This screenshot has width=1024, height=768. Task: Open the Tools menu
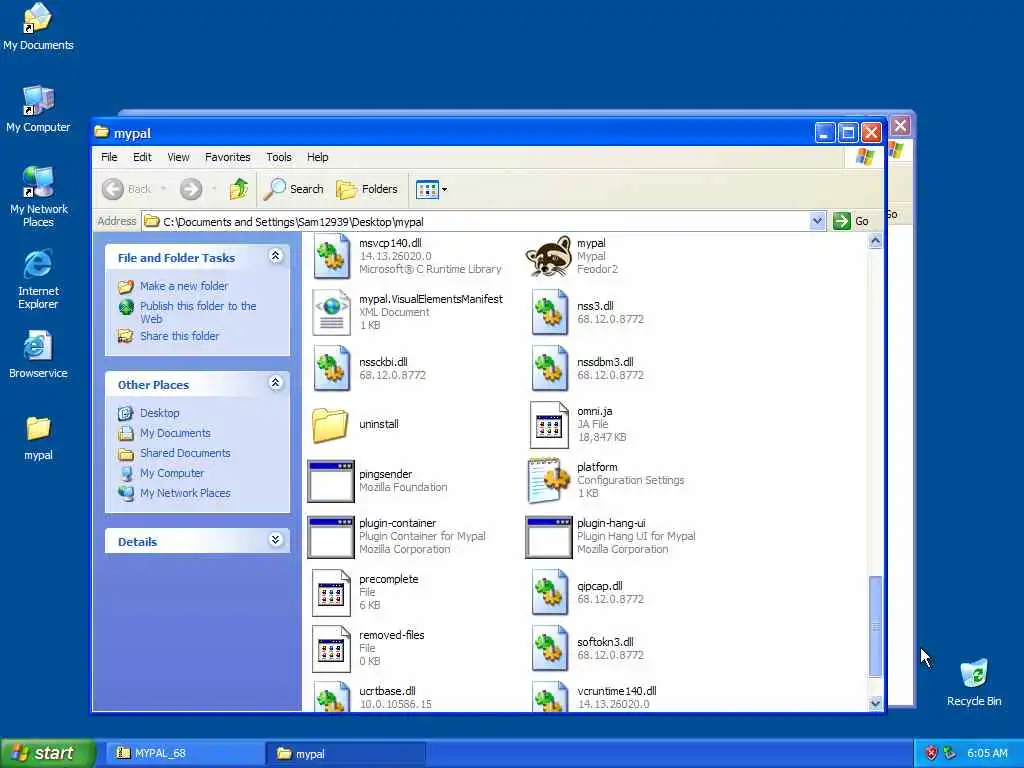click(x=279, y=157)
